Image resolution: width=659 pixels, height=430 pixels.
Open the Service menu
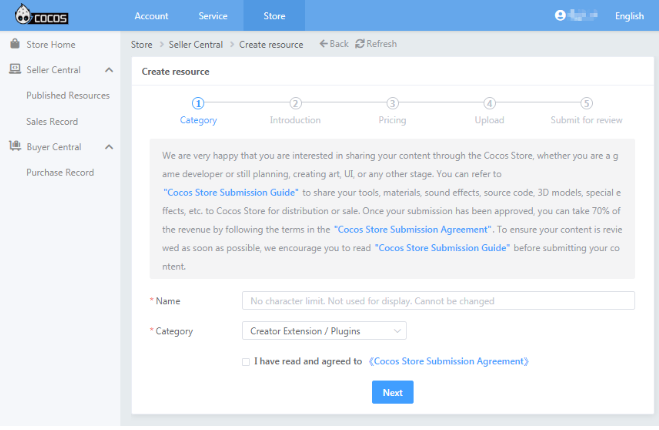(213, 16)
